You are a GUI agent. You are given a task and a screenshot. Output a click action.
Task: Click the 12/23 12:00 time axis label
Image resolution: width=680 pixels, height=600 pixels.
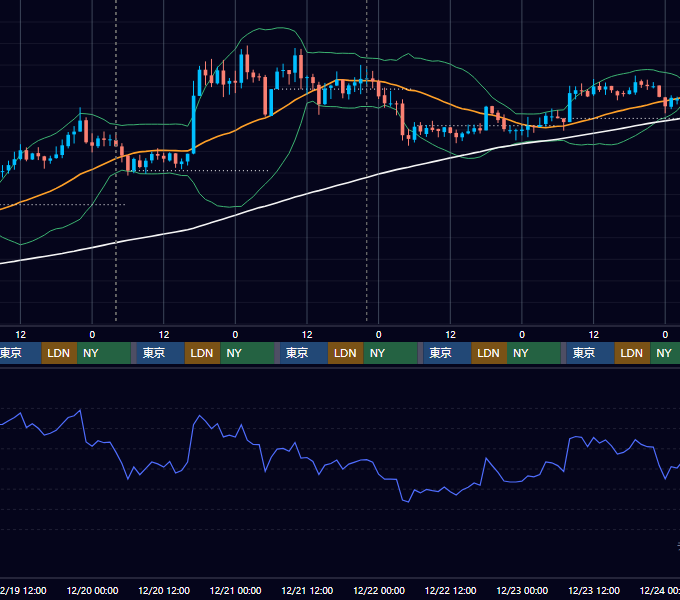(594, 590)
